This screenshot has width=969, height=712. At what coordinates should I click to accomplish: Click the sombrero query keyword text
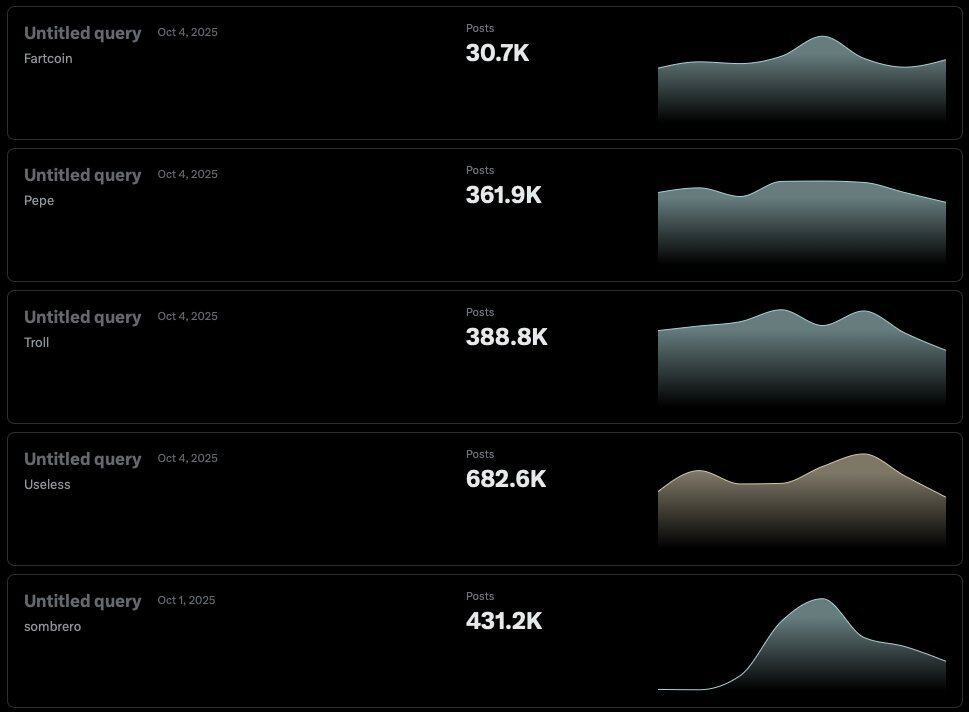tap(52, 626)
